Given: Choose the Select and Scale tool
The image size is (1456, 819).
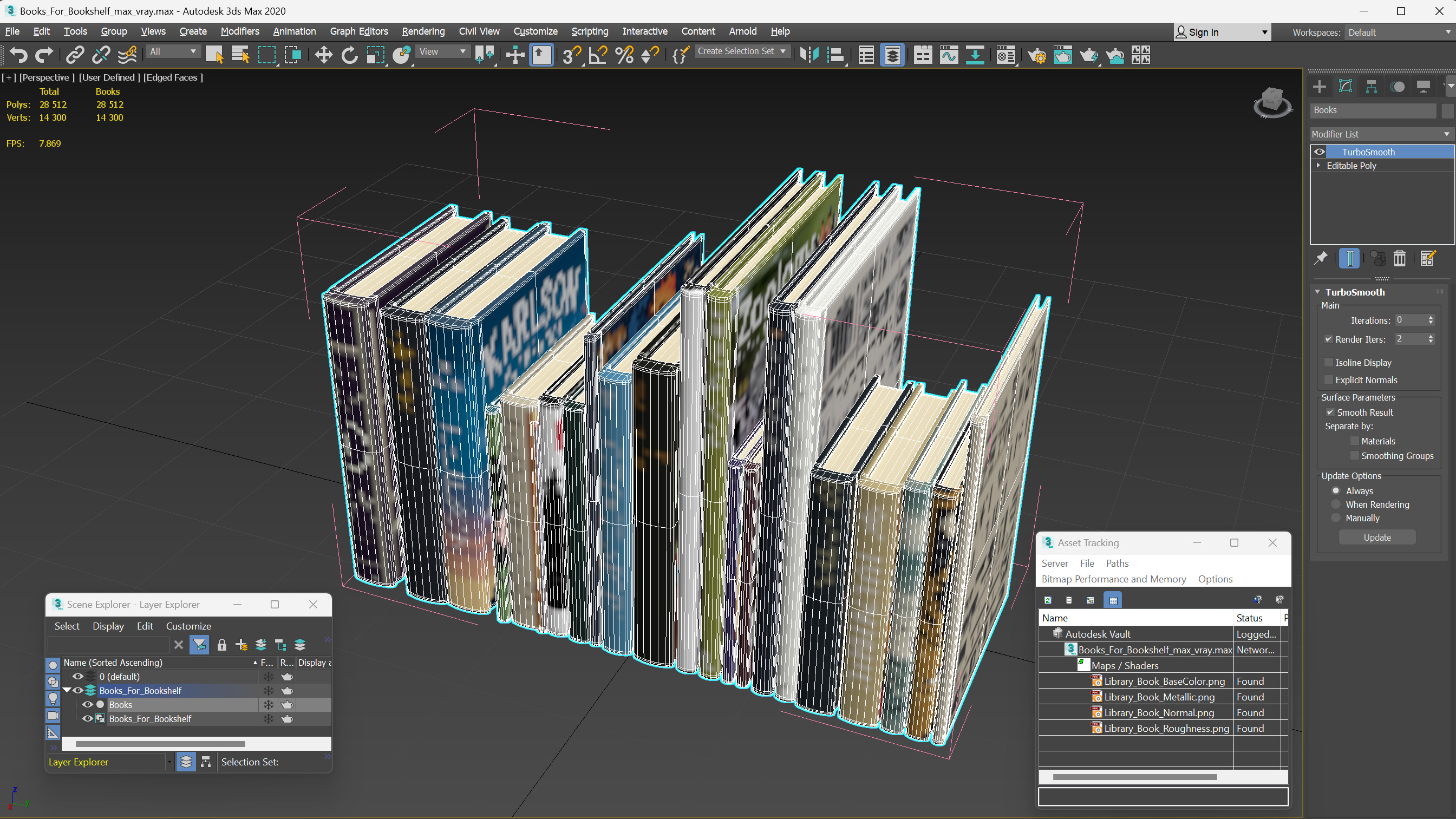Looking at the screenshot, I should coord(375,55).
